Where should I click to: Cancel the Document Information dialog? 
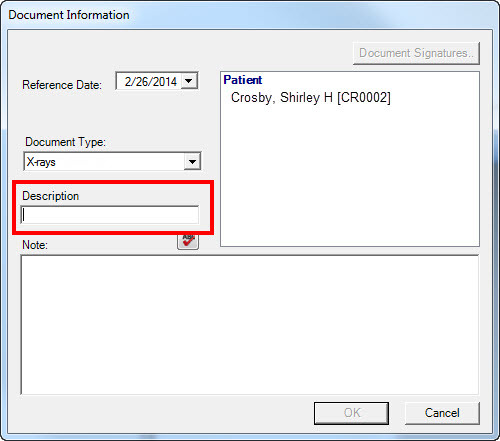pyautogui.click(x=442, y=413)
